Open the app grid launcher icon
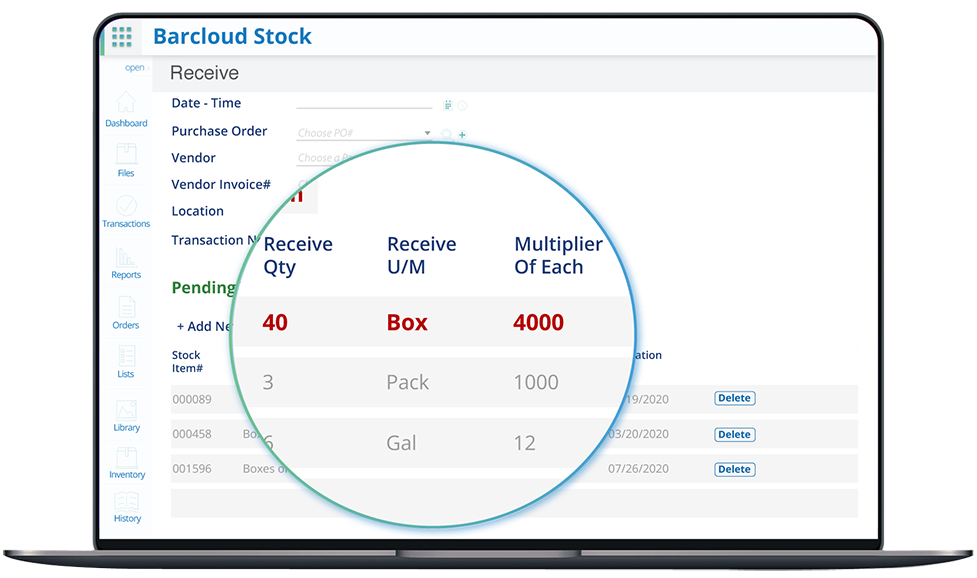The height and width of the screenshot is (578, 977). (x=122, y=37)
